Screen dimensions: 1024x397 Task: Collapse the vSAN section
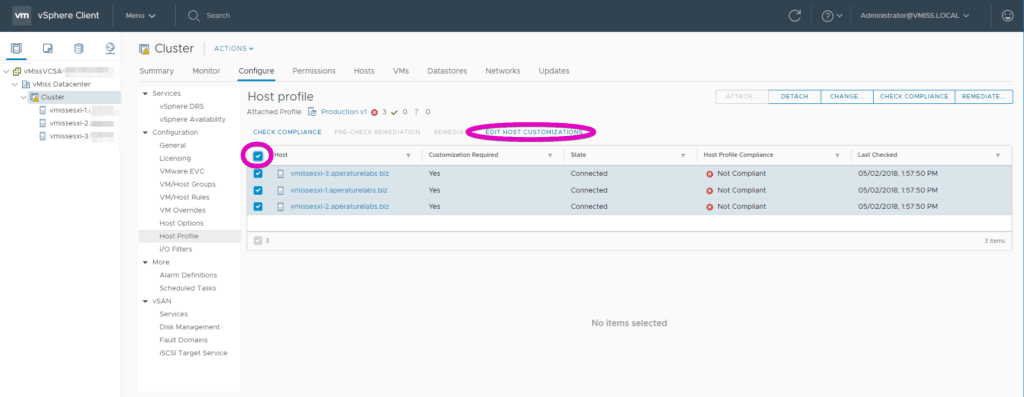[146, 301]
